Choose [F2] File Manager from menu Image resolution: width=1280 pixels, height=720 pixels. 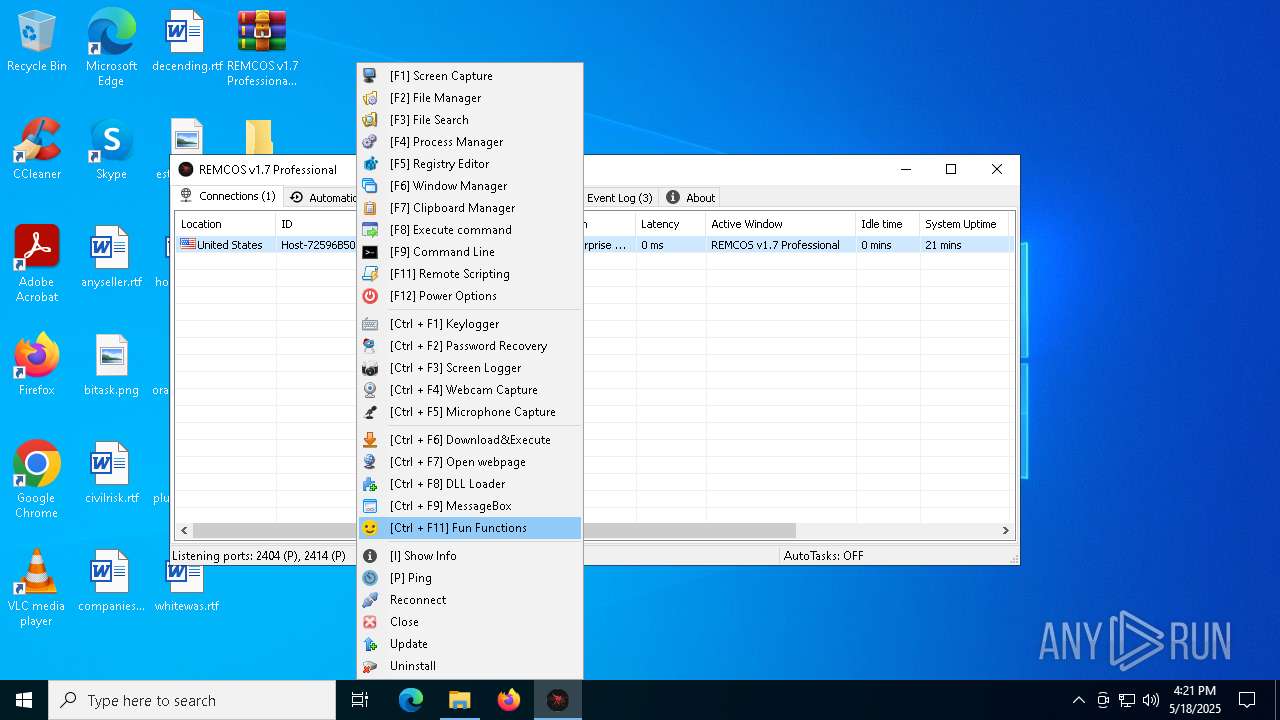(x=470, y=98)
